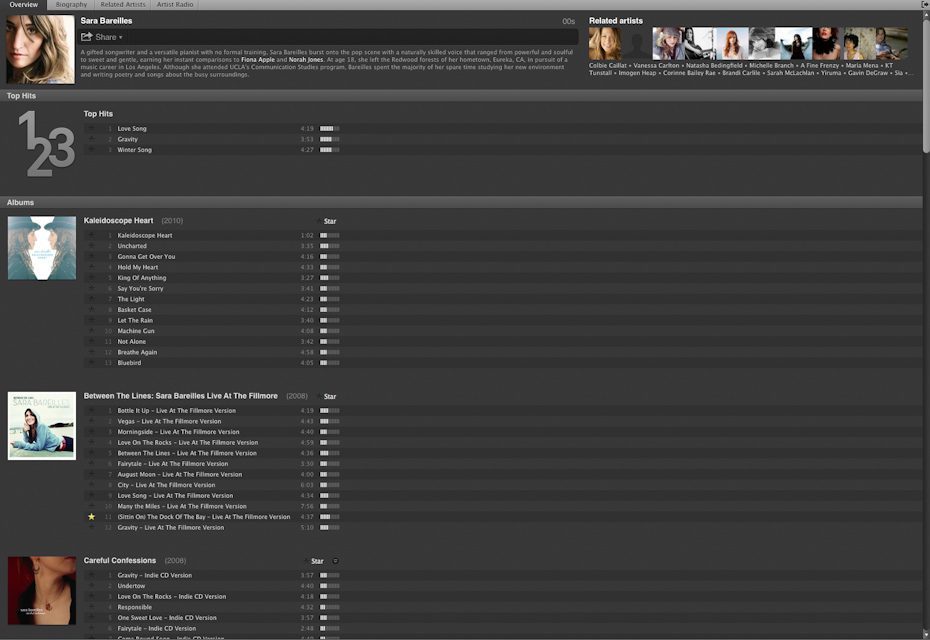Star the Kaleidoscope Heart album

327,221
